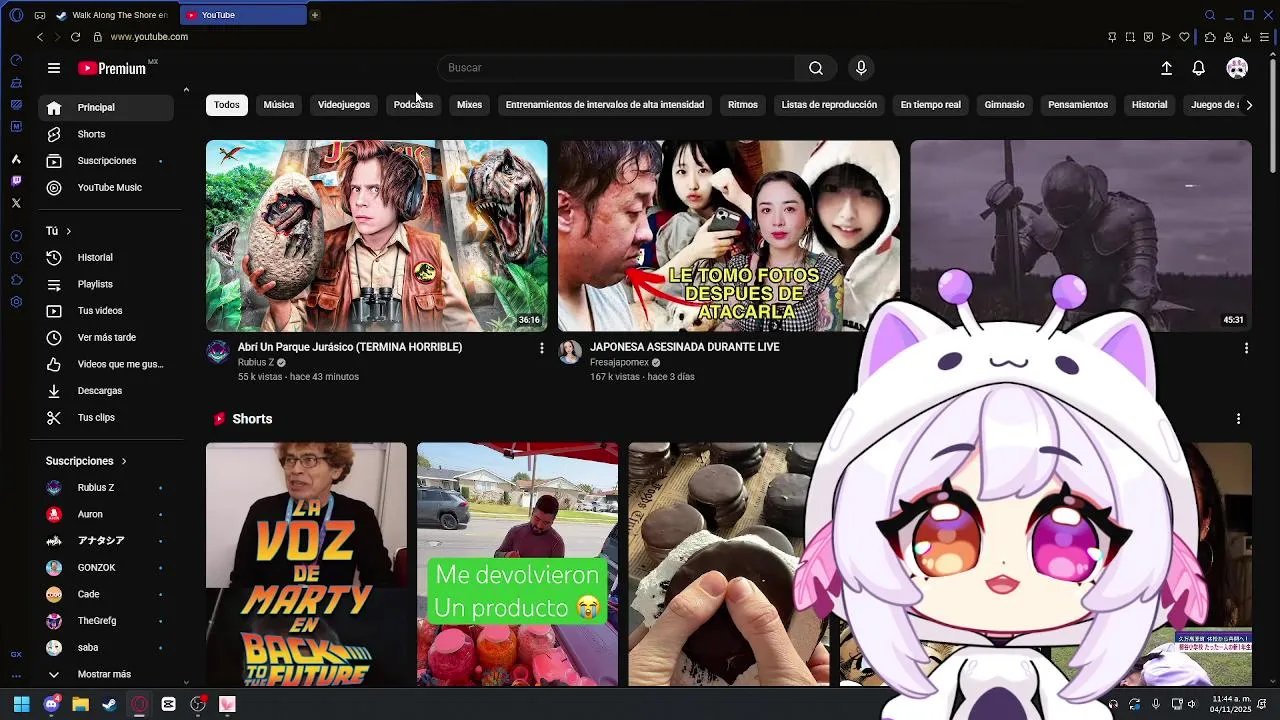
Task: Open Twitch in the Opera sidebar
Action: click(16, 181)
